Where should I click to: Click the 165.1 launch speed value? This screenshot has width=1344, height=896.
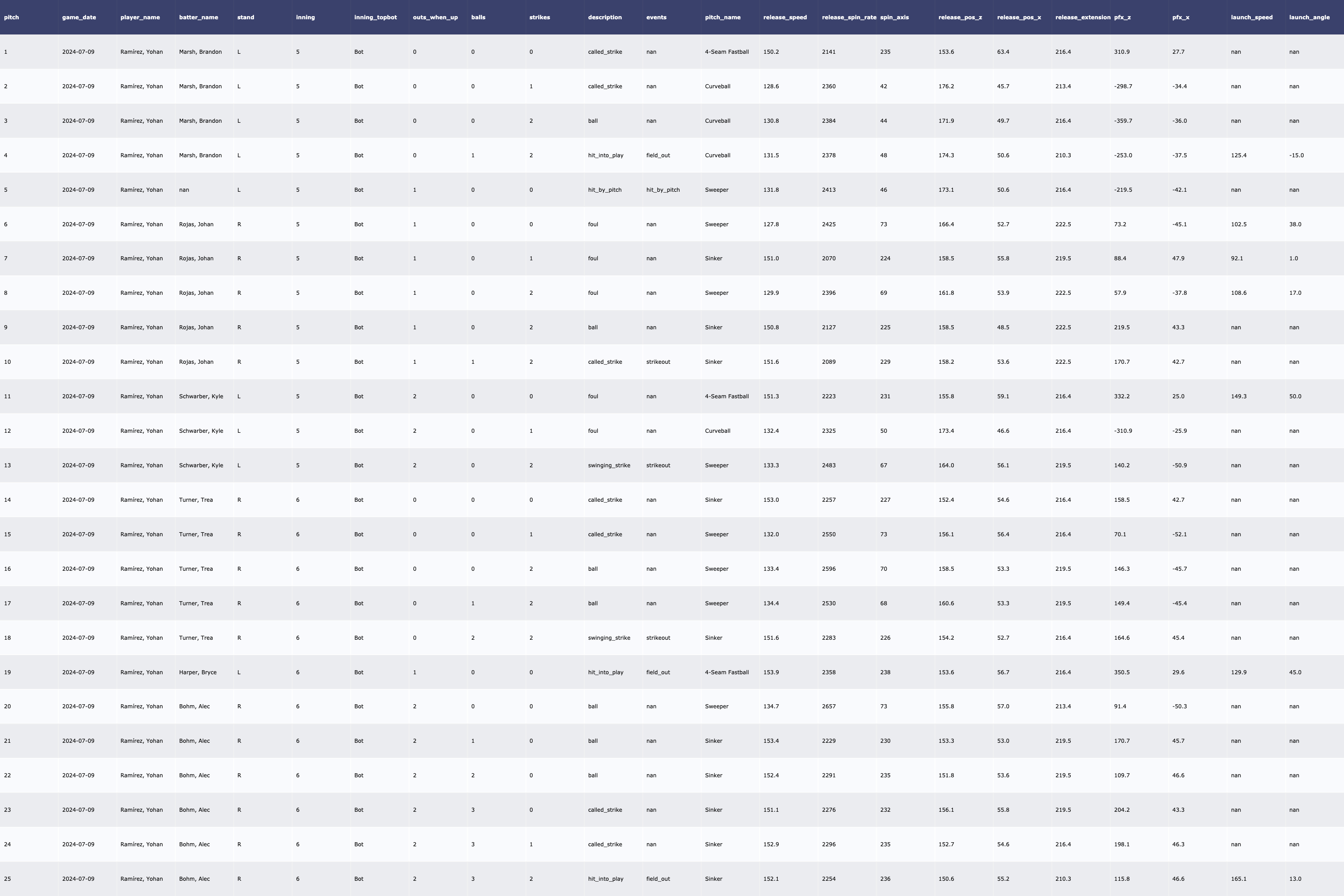(1238, 879)
